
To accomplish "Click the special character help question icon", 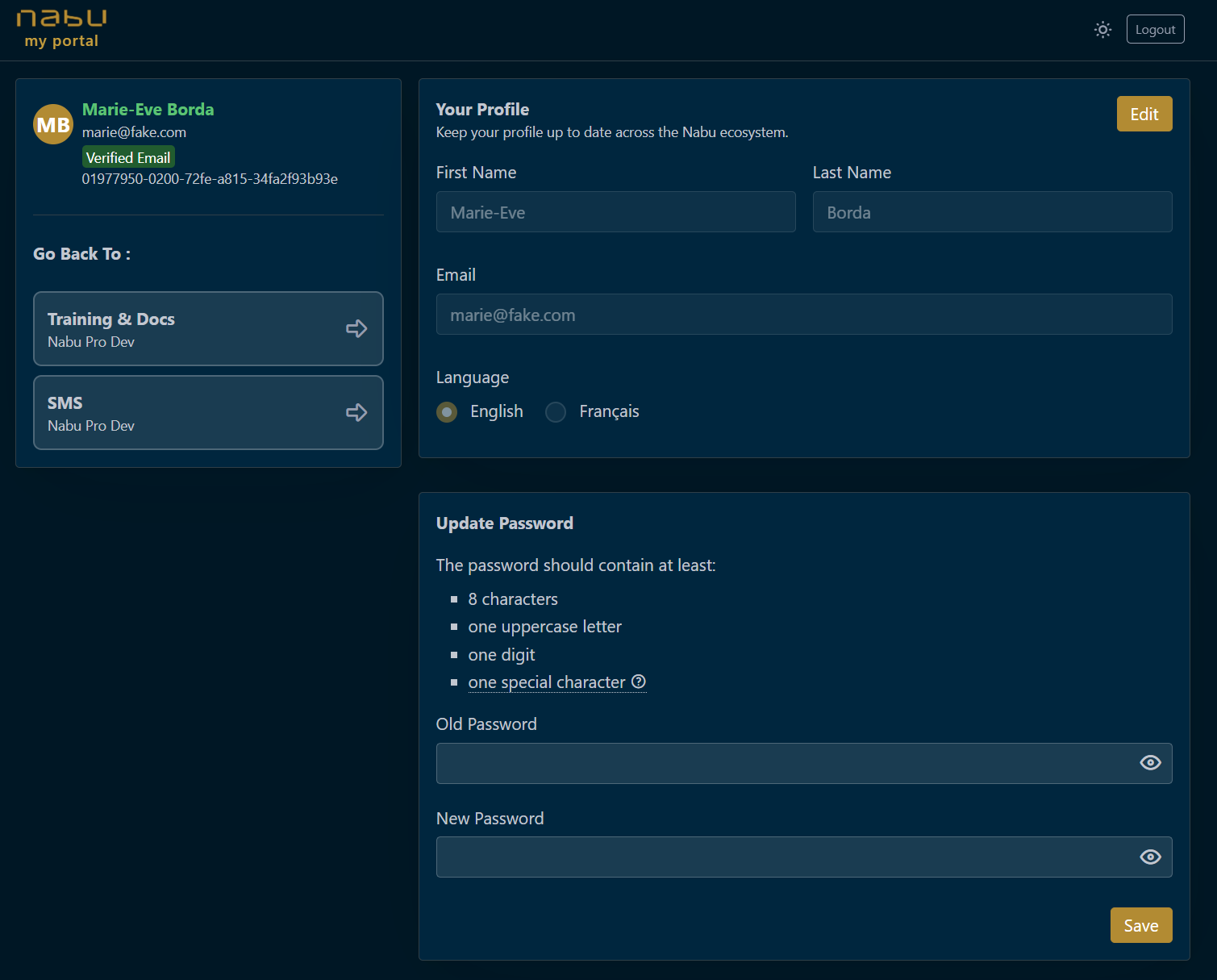I will [x=639, y=682].
